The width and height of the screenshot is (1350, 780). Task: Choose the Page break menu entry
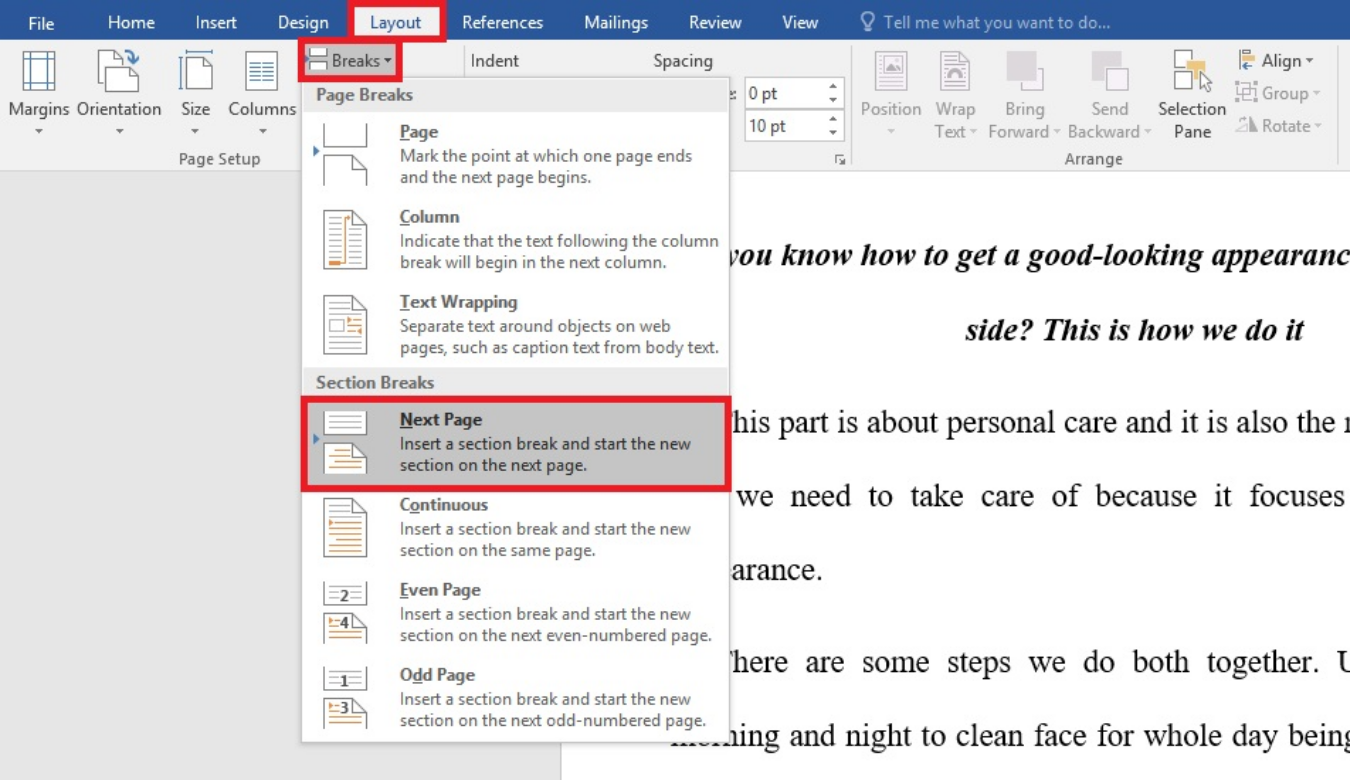point(516,154)
